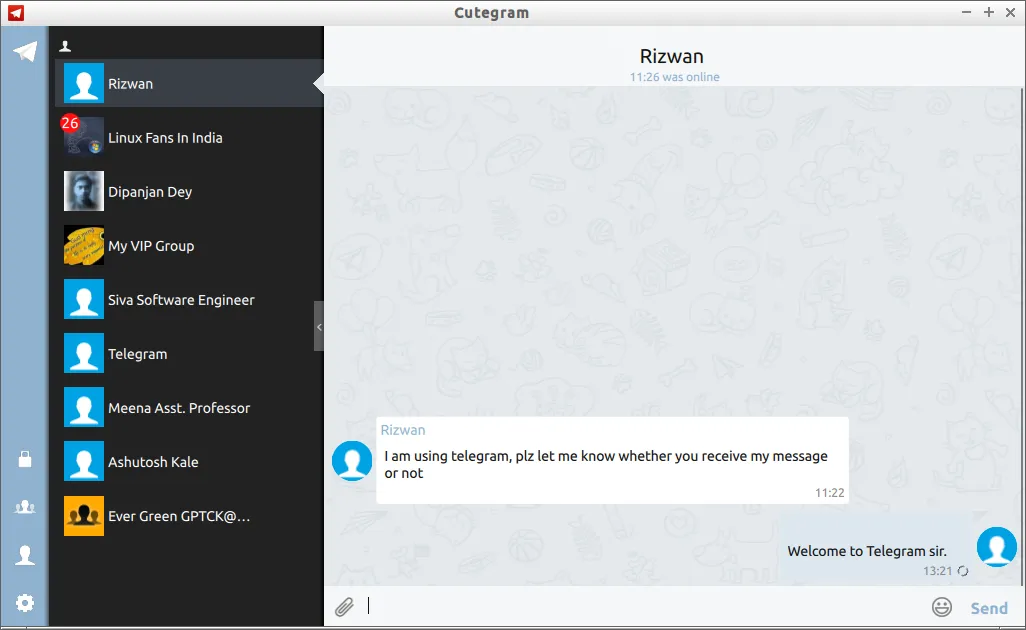Image resolution: width=1026 pixels, height=630 pixels.
Task: Collapse the chat list with the side handle
Action: tap(319, 326)
